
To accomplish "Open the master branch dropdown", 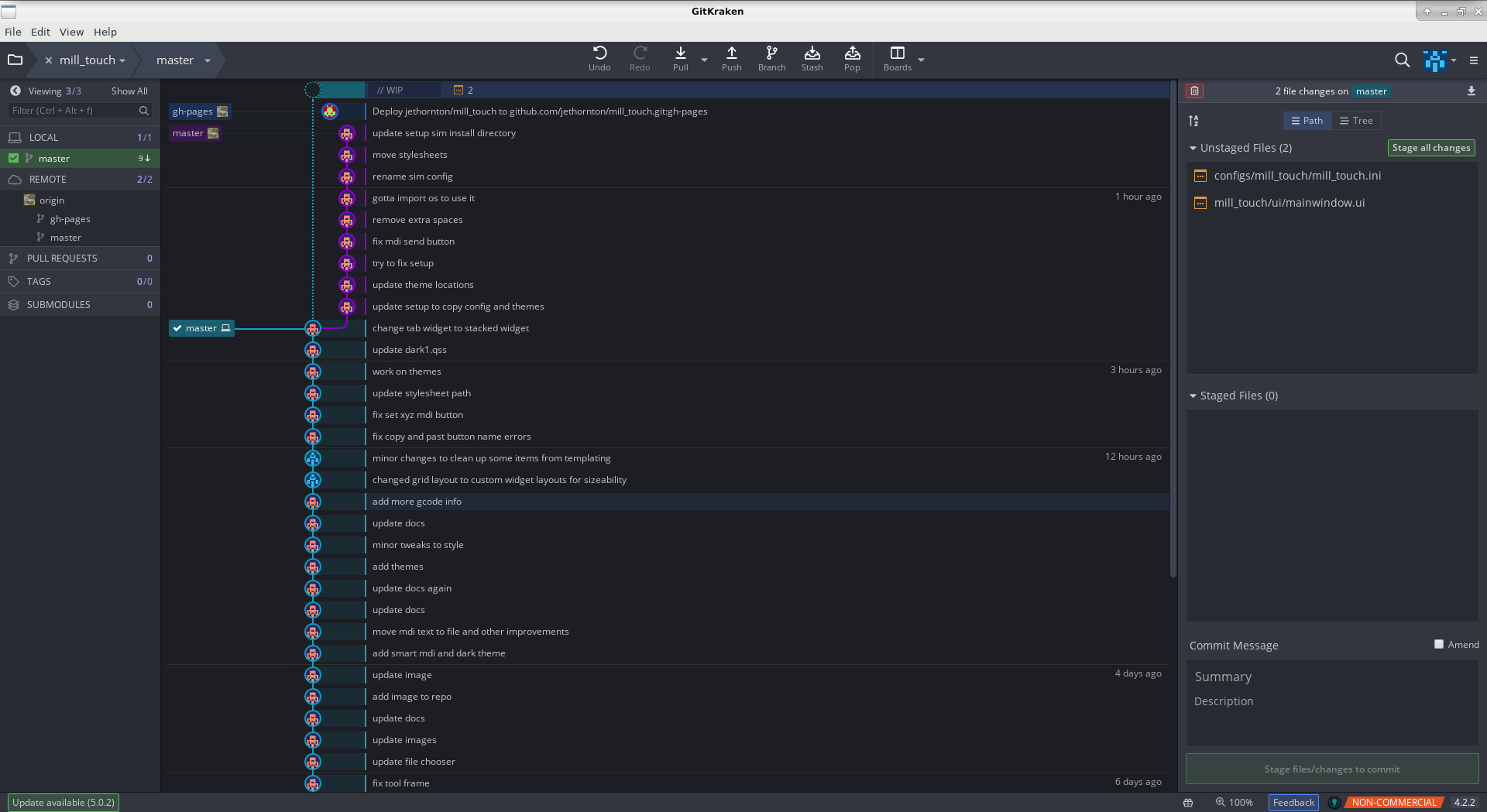I will [x=208, y=60].
